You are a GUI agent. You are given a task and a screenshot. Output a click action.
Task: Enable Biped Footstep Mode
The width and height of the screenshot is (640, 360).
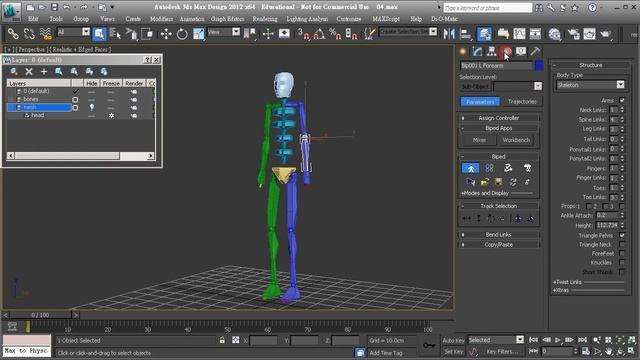[489, 168]
